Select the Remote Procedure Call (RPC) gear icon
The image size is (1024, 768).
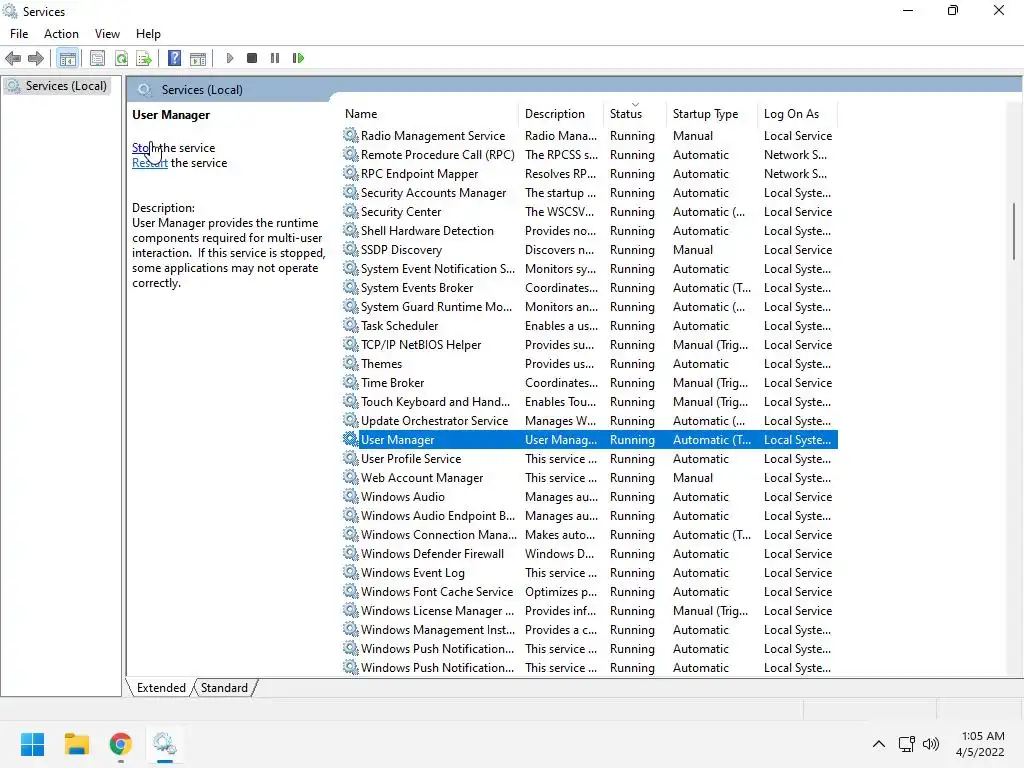coord(351,155)
